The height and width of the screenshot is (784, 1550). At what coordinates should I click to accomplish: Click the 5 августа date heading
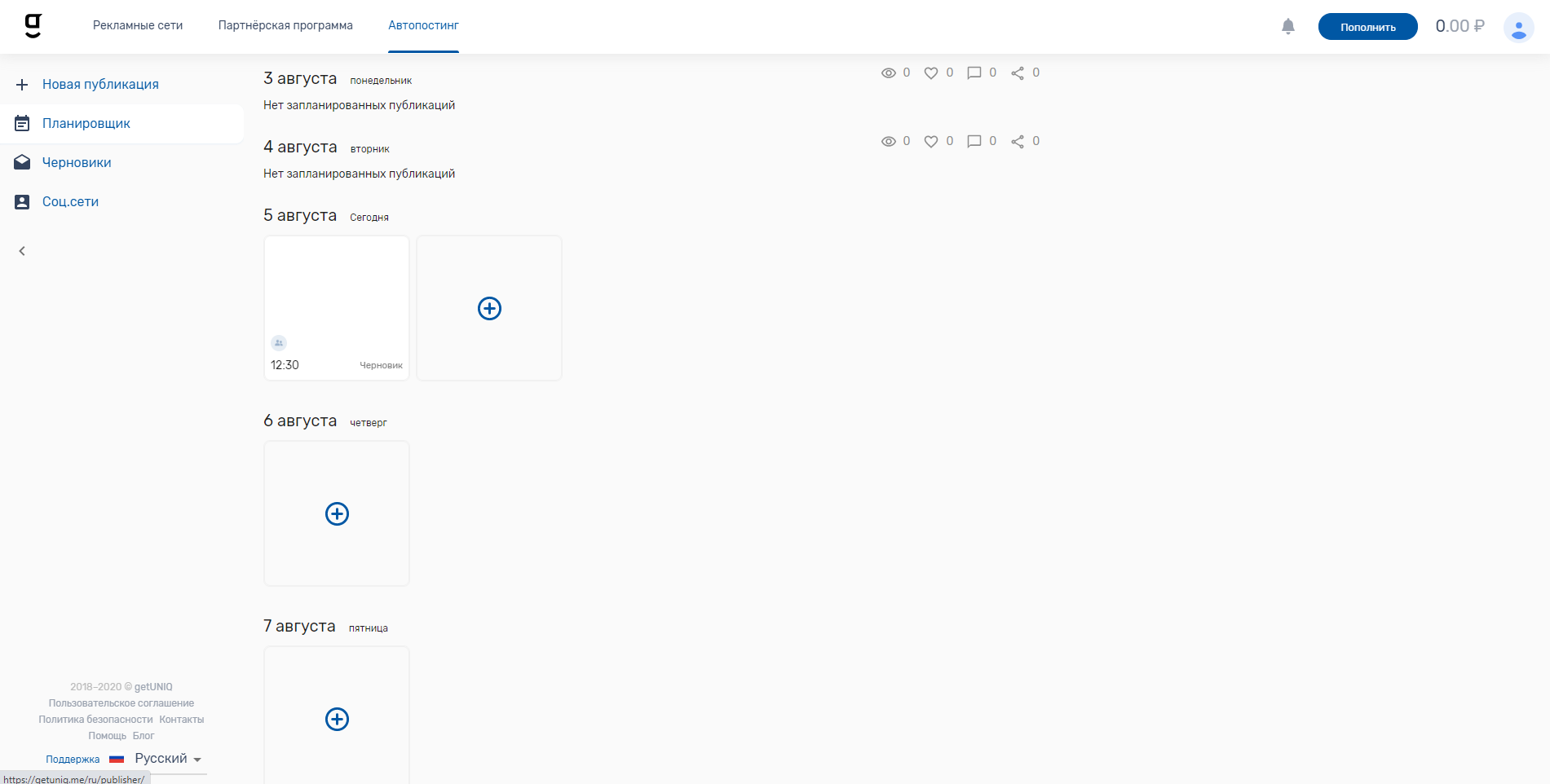(x=300, y=215)
